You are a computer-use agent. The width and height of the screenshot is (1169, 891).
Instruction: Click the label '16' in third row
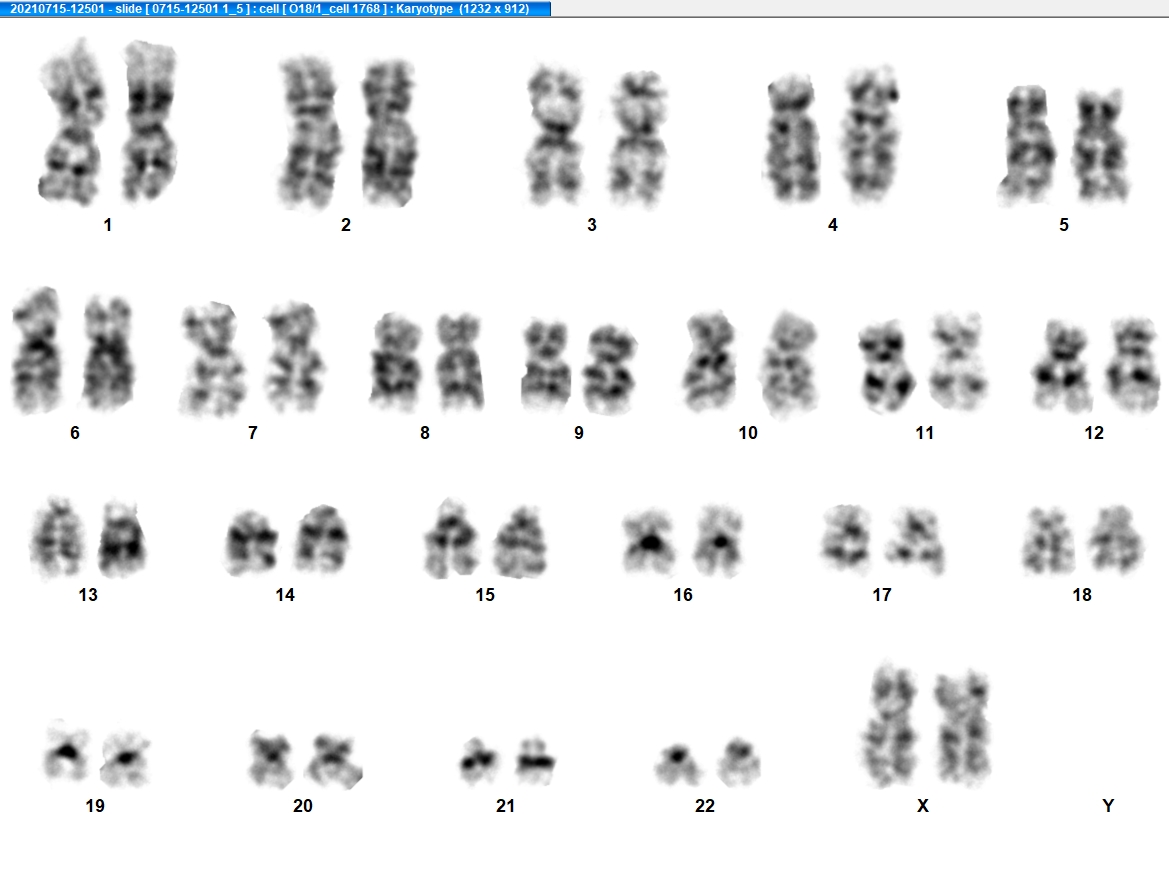click(x=683, y=594)
